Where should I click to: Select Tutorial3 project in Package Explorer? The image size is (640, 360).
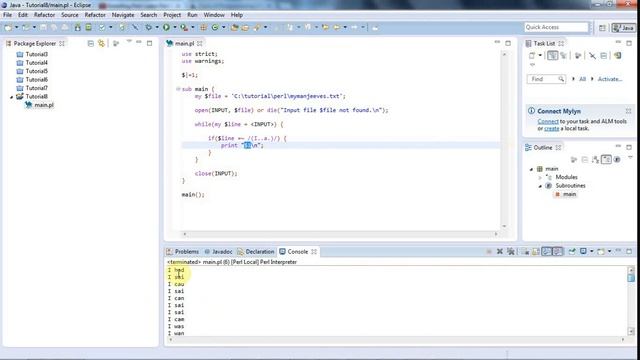click(x=32, y=54)
